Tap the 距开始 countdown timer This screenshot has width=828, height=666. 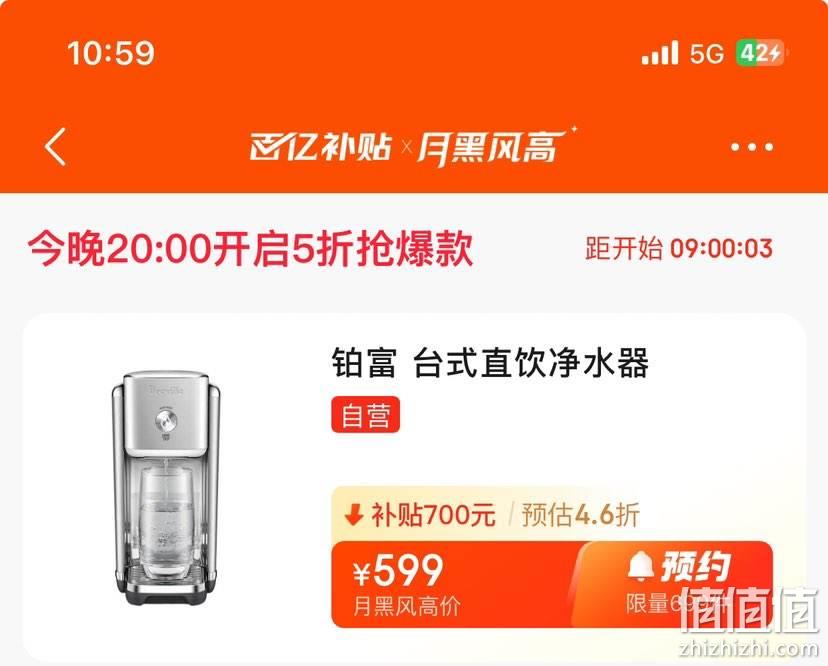[x=679, y=248]
